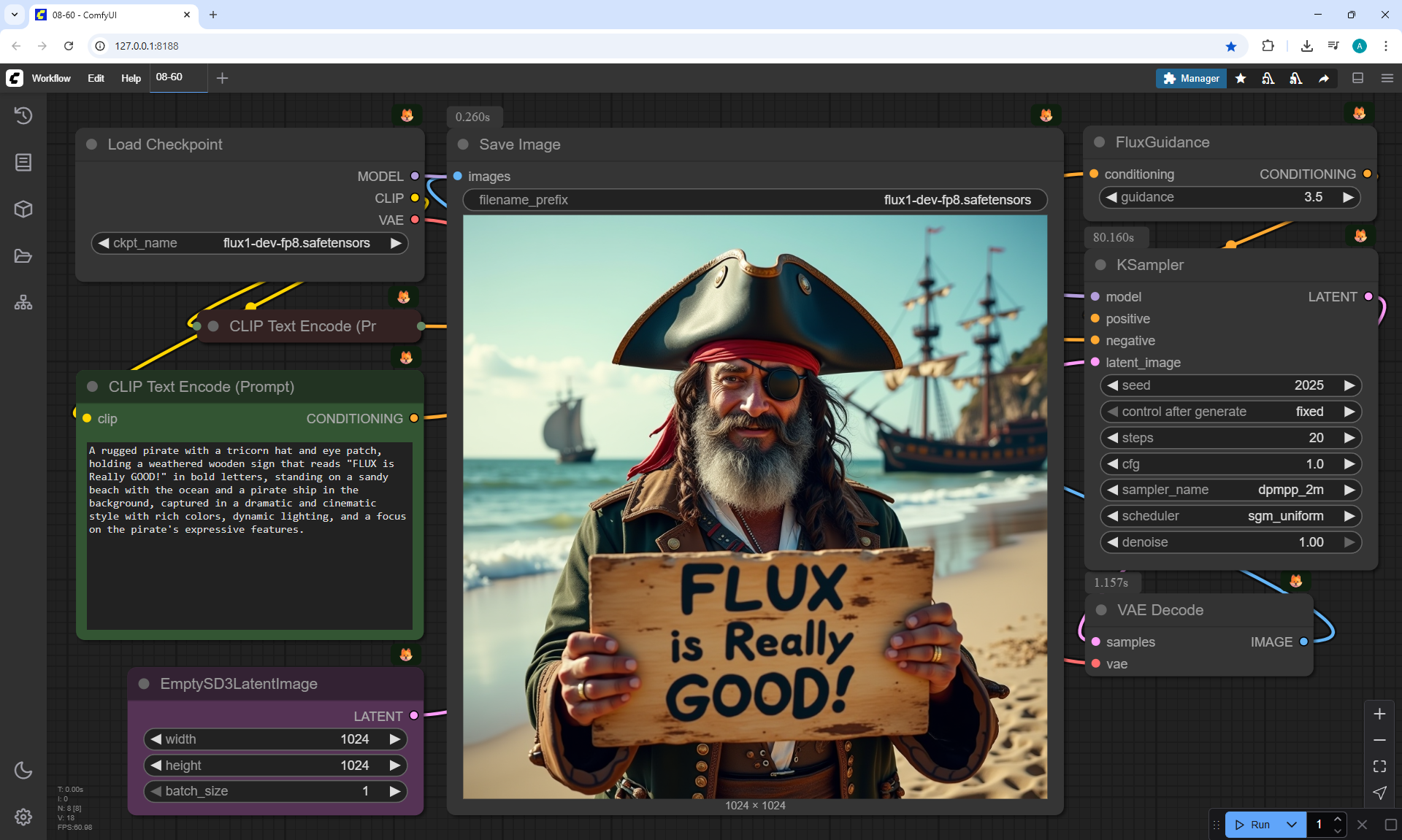
Task: Open settings gear in sidebar
Action: [x=23, y=817]
